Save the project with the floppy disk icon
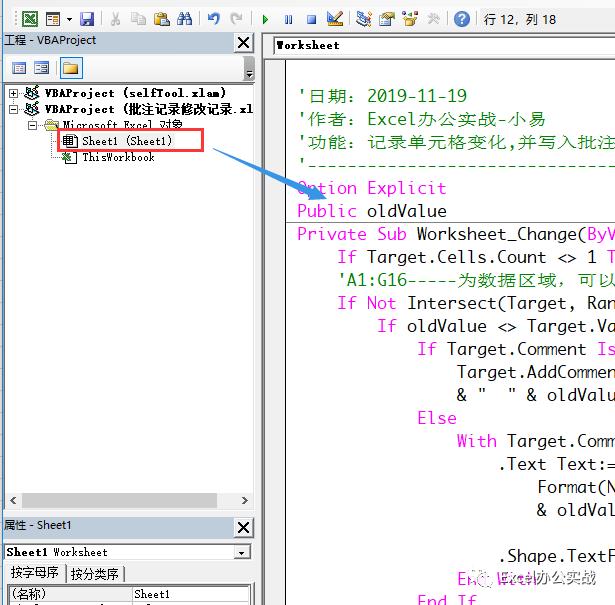The width and height of the screenshot is (615, 605). 86,18
